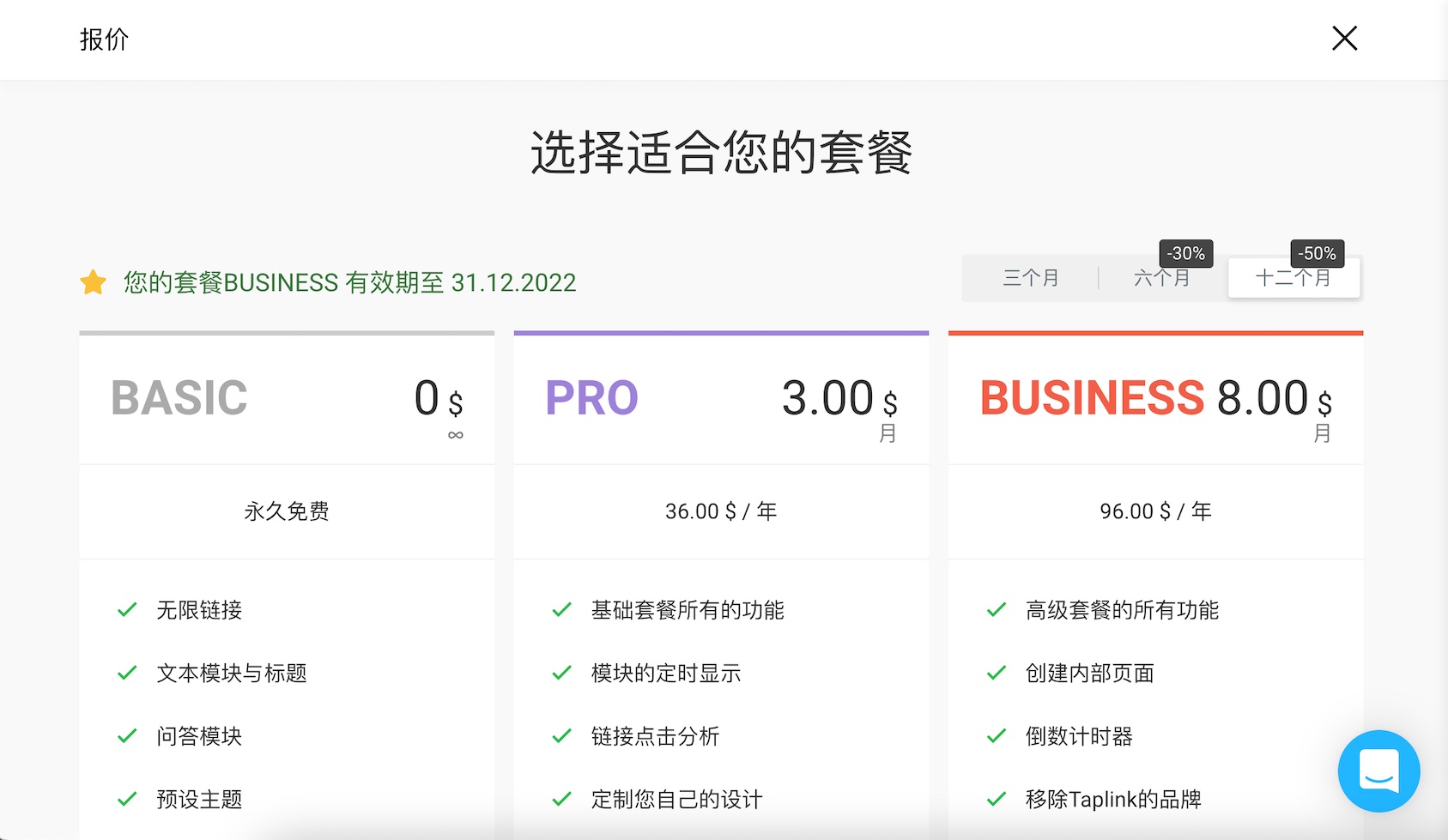Select the 六个月 billing period tab
The image size is (1448, 840).
point(1162,278)
